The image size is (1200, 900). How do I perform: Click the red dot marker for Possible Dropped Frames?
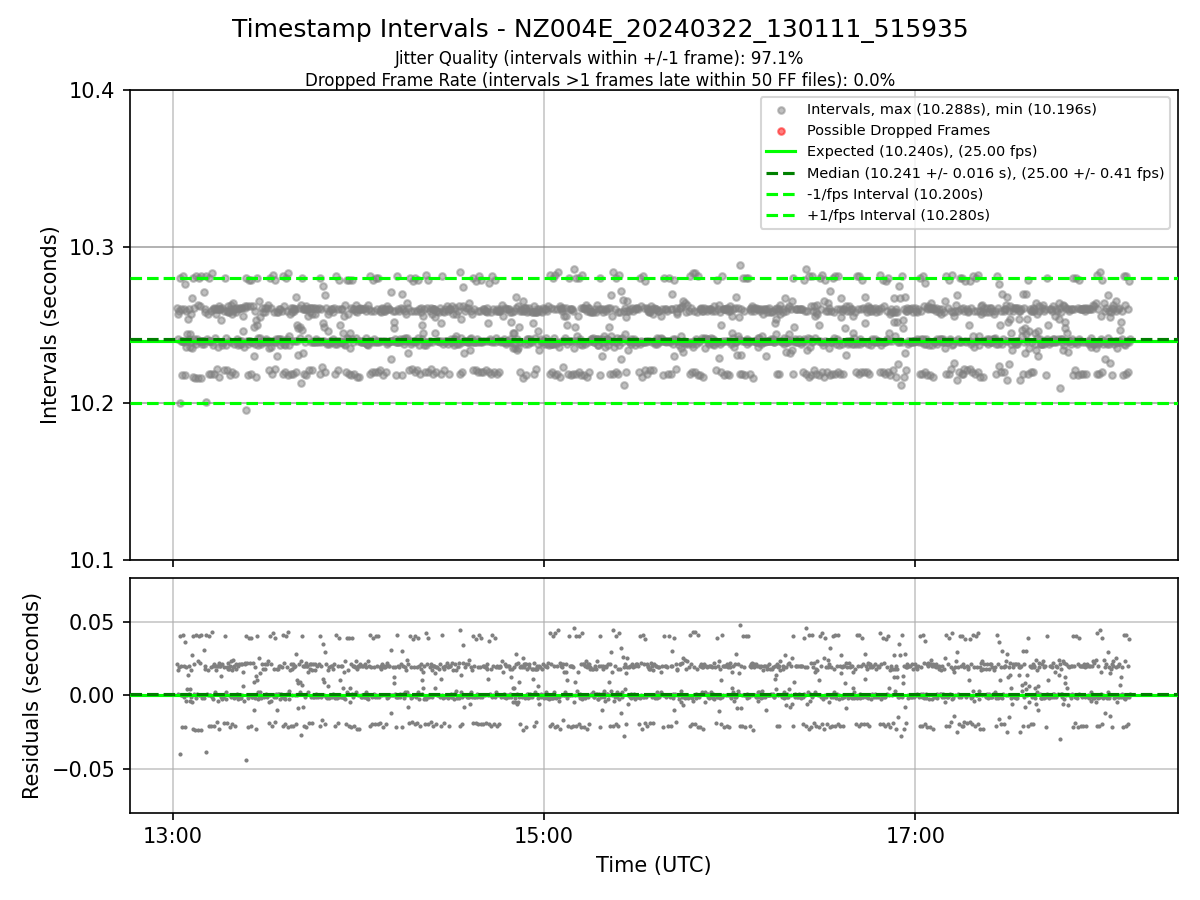[x=782, y=131]
